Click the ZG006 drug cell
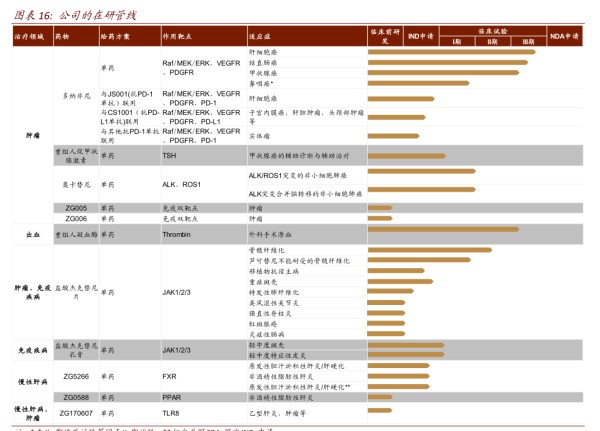Image resolution: width=600 pixels, height=431 pixels. pyautogui.click(x=76, y=219)
